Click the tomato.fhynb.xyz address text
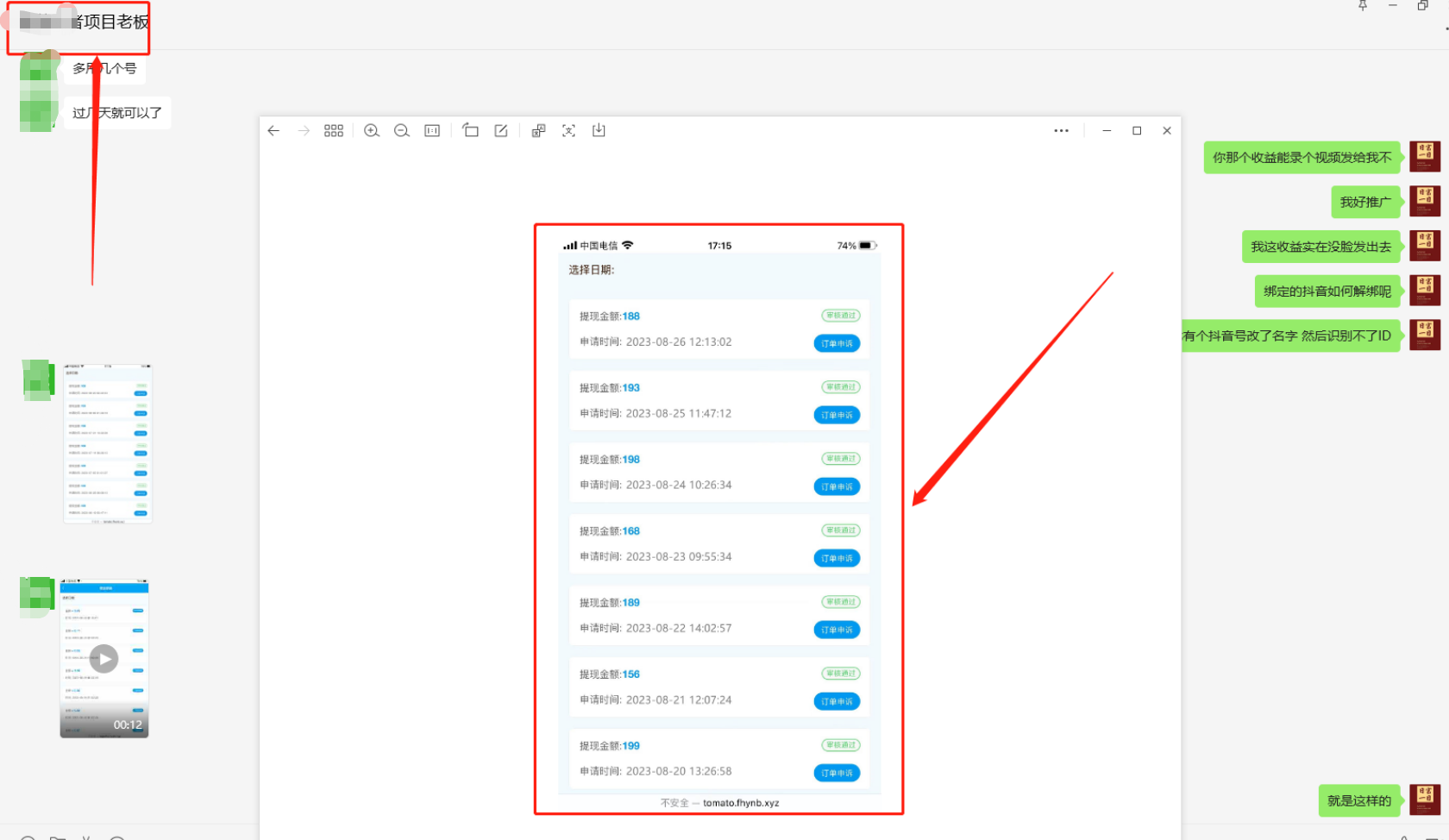 (741, 803)
